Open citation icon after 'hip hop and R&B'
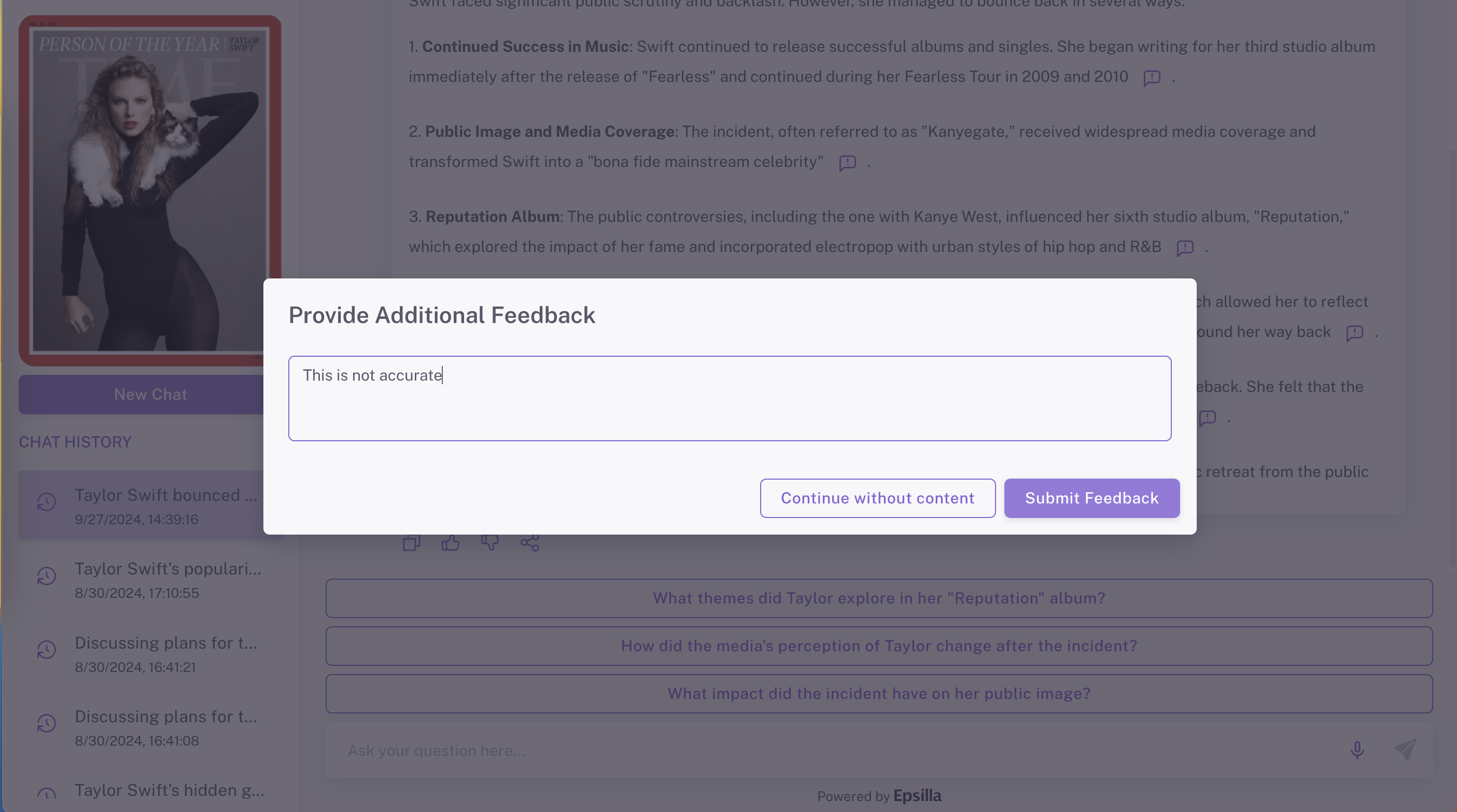The height and width of the screenshot is (812, 1457). click(x=1185, y=248)
